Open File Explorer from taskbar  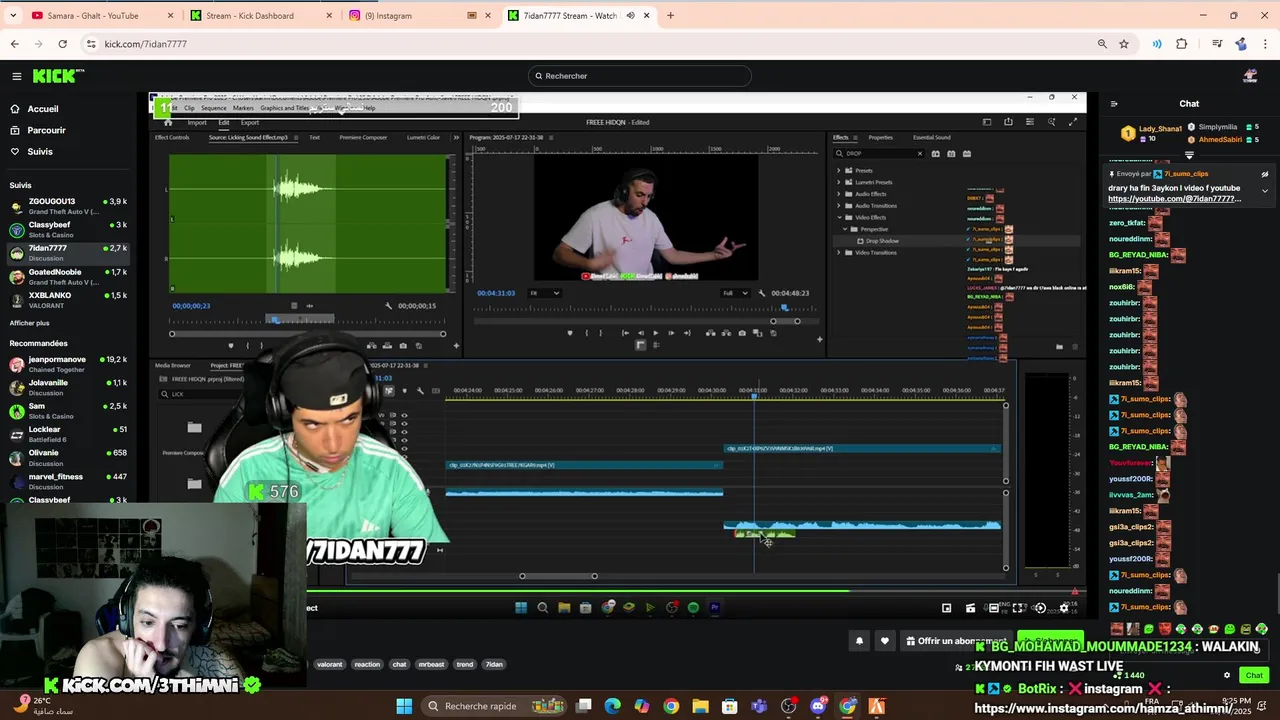click(700, 706)
